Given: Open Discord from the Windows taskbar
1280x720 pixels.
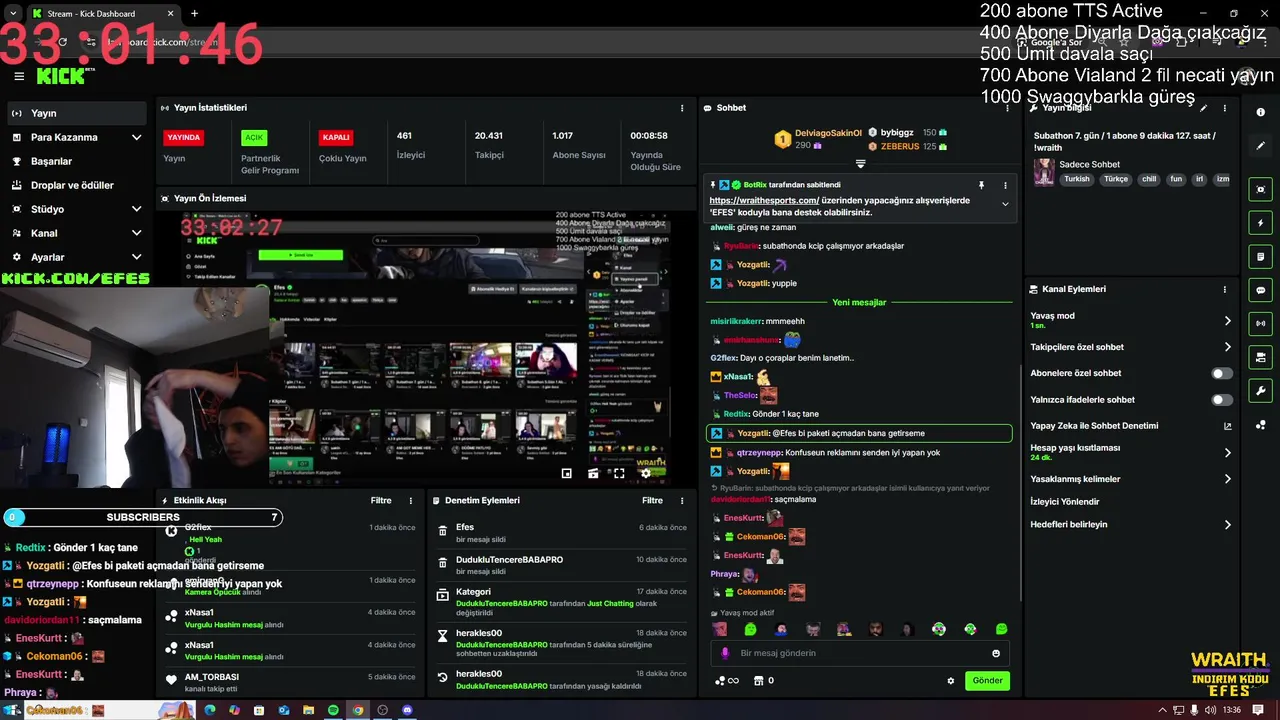Looking at the screenshot, I should tap(407, 710).
